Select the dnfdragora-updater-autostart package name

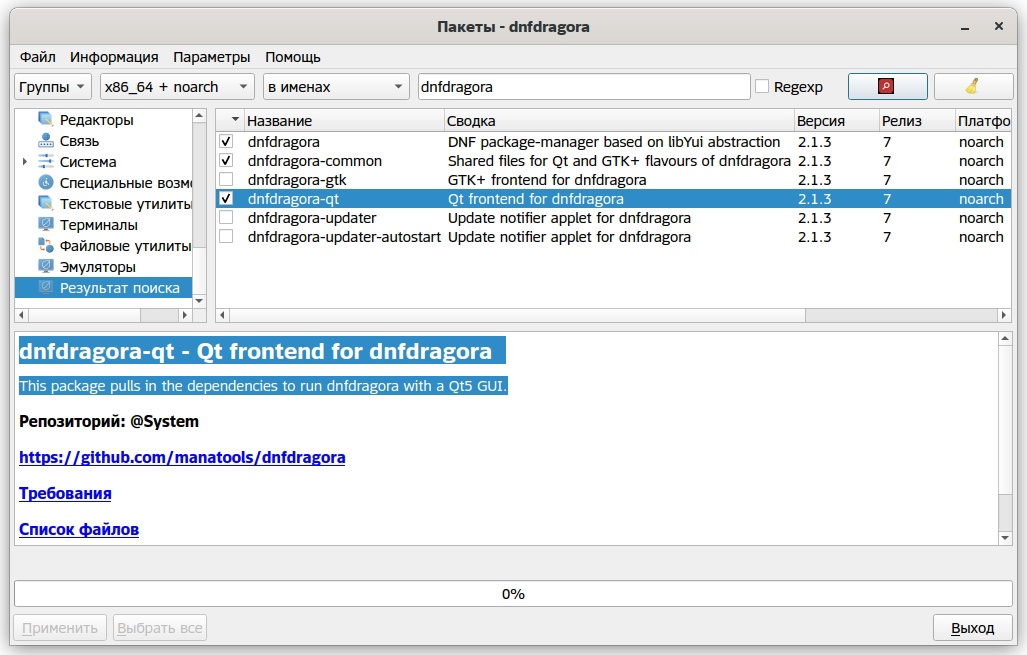click(x=344, y=236)
